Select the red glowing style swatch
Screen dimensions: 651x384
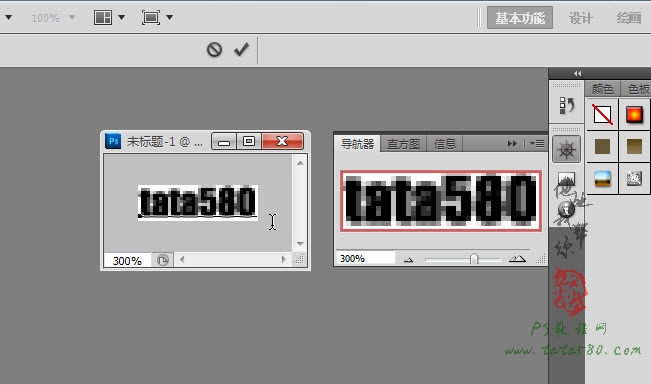click(x=634, y=115)
